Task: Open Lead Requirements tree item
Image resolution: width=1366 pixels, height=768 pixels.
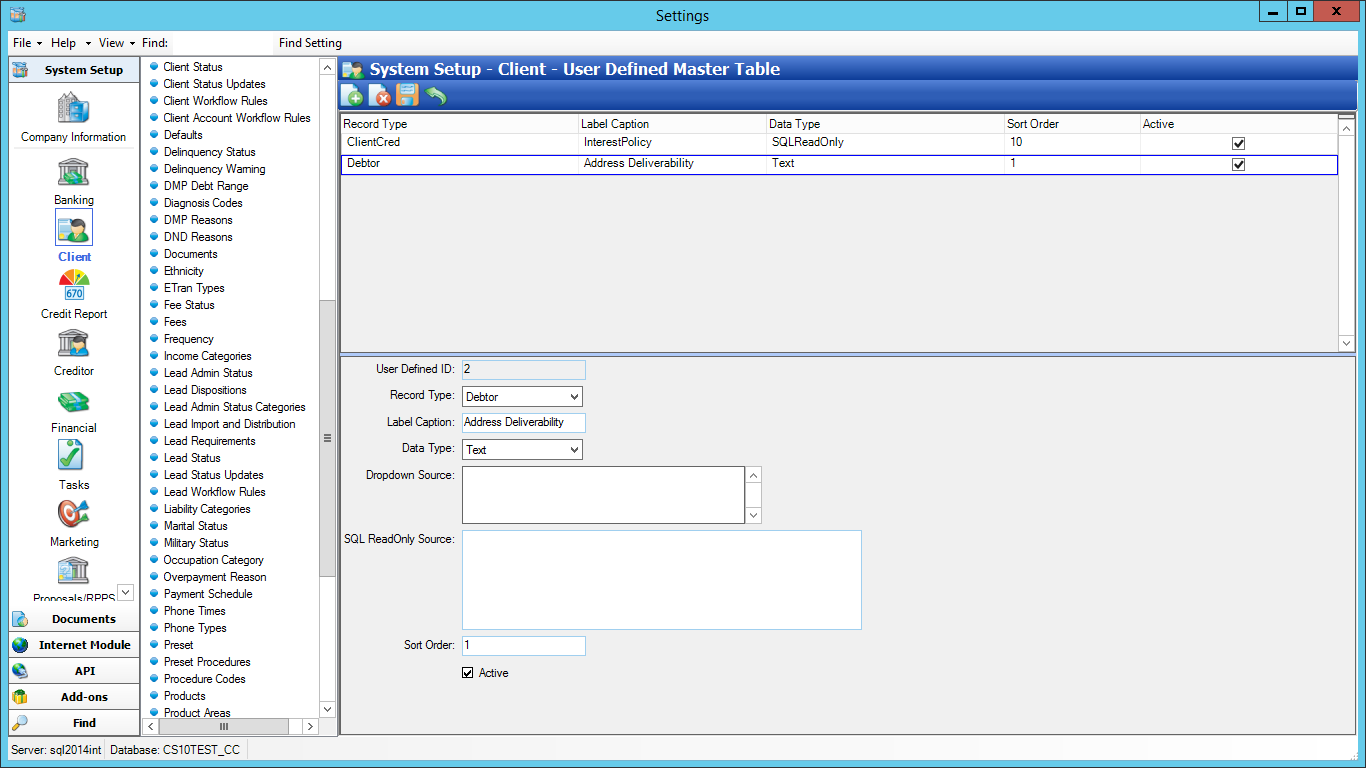Action: tap(209, 441)
